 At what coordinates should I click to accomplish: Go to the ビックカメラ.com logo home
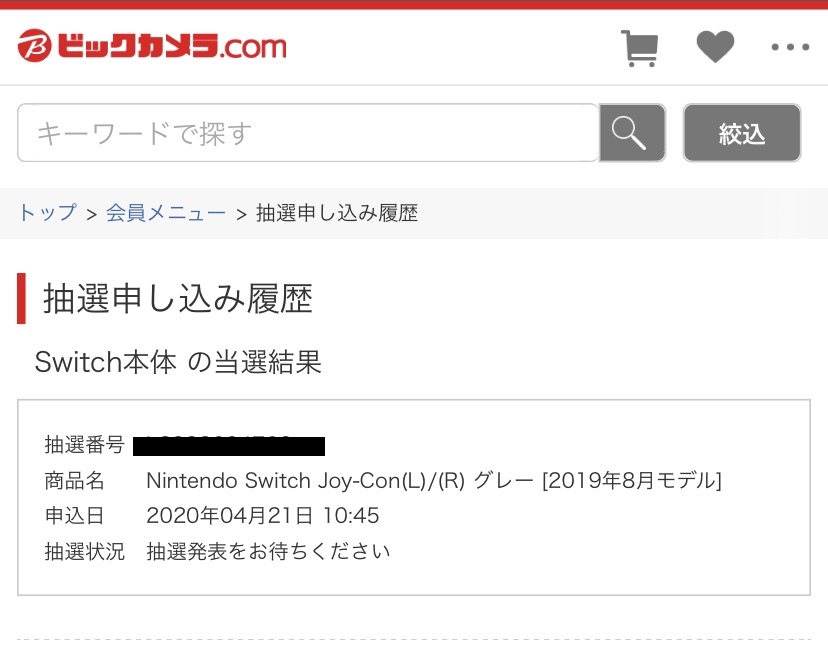pos(152,45)
